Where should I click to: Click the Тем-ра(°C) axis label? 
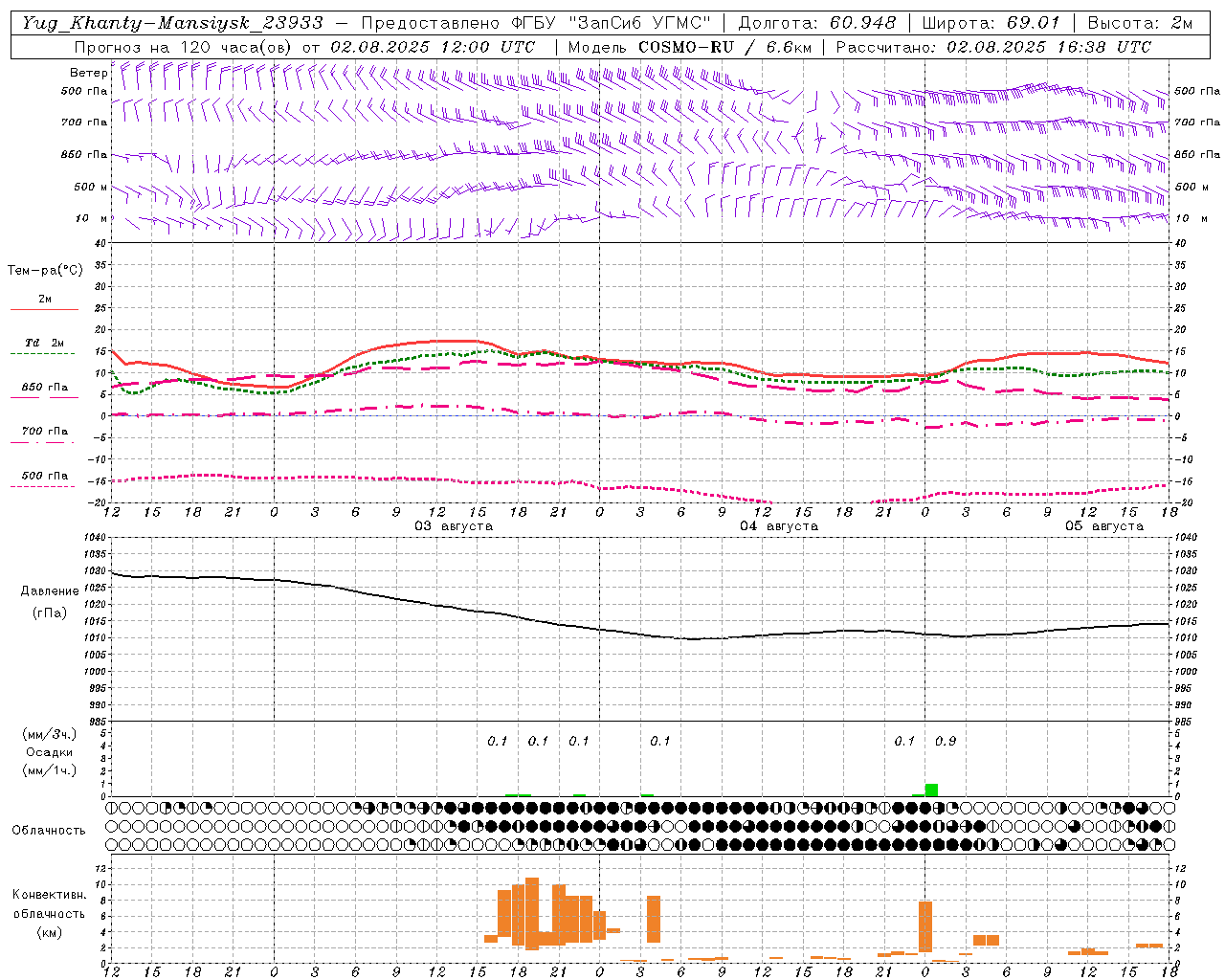(45, 271)
